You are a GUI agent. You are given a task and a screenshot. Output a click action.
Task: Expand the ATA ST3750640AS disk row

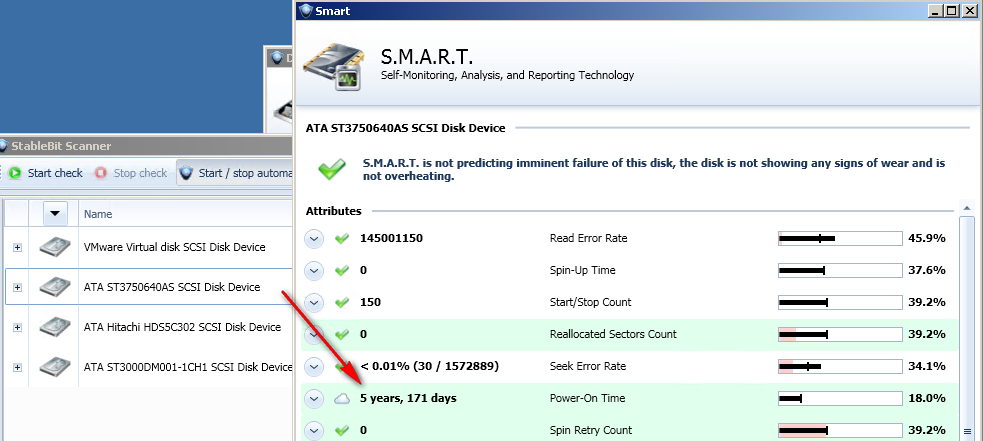point(17,287)
